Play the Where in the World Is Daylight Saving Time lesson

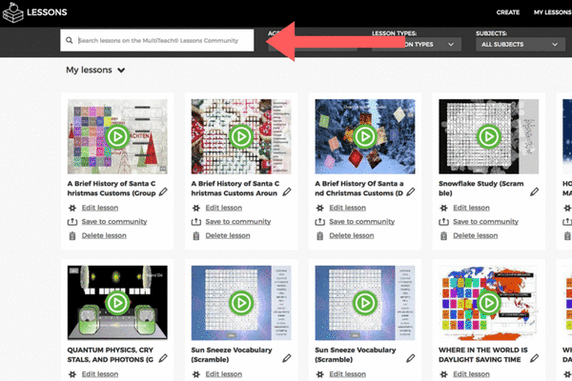coord(489,303)
